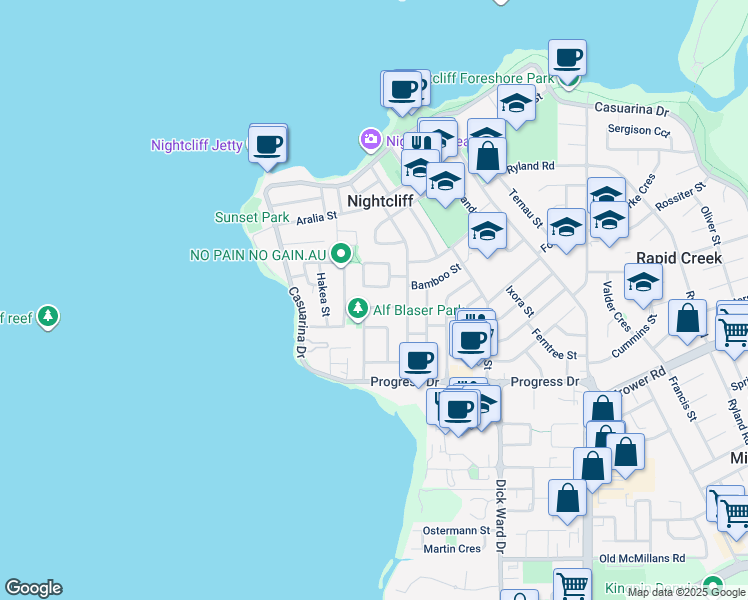Select the Rossiter St street label
The image size is (748, 600).
coord(680,196)
